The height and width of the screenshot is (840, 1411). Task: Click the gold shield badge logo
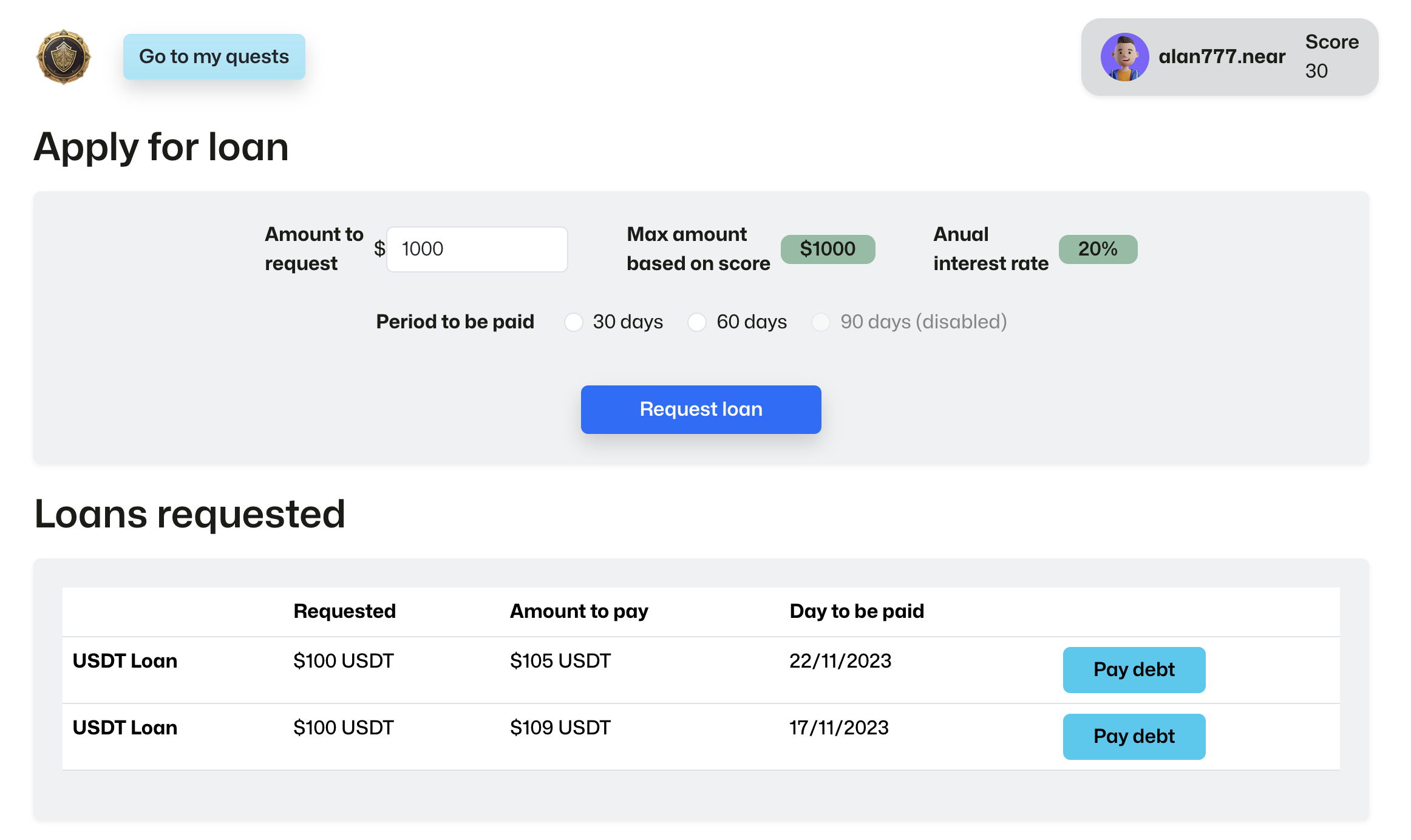coord(64,56)
